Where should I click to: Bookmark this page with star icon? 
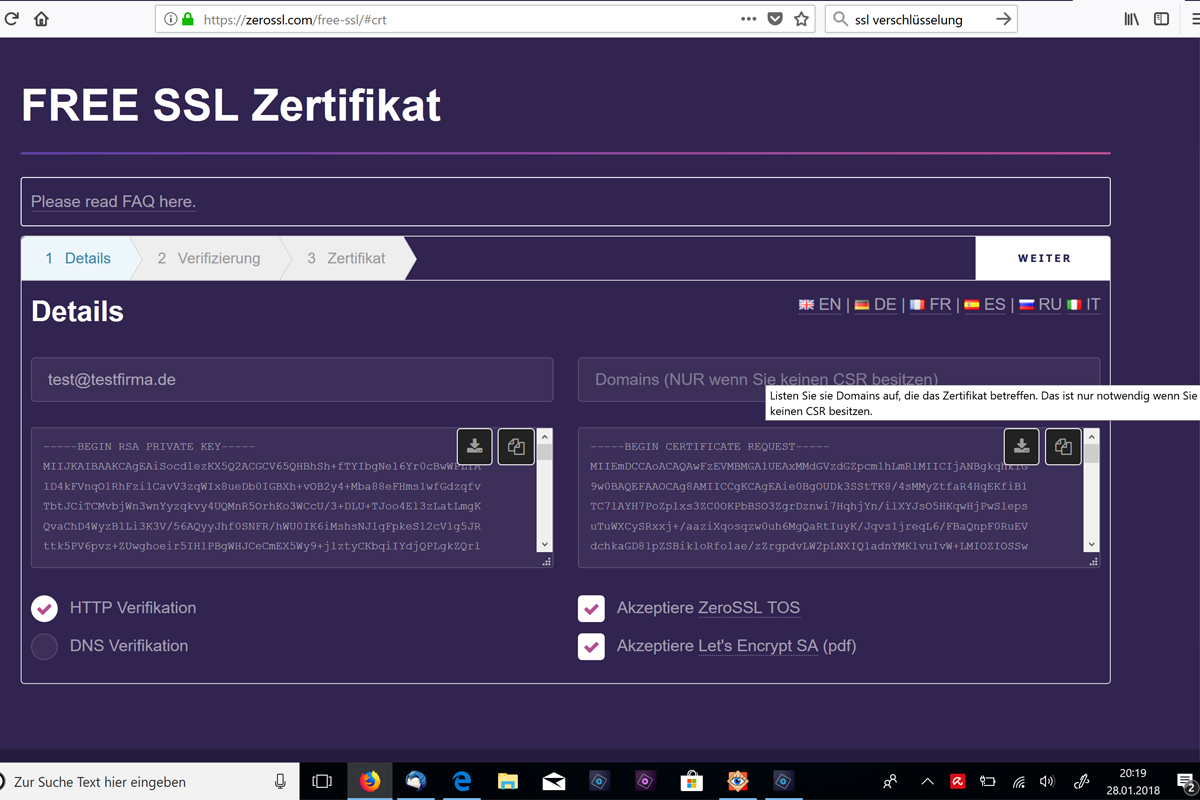tap(801, 19)
